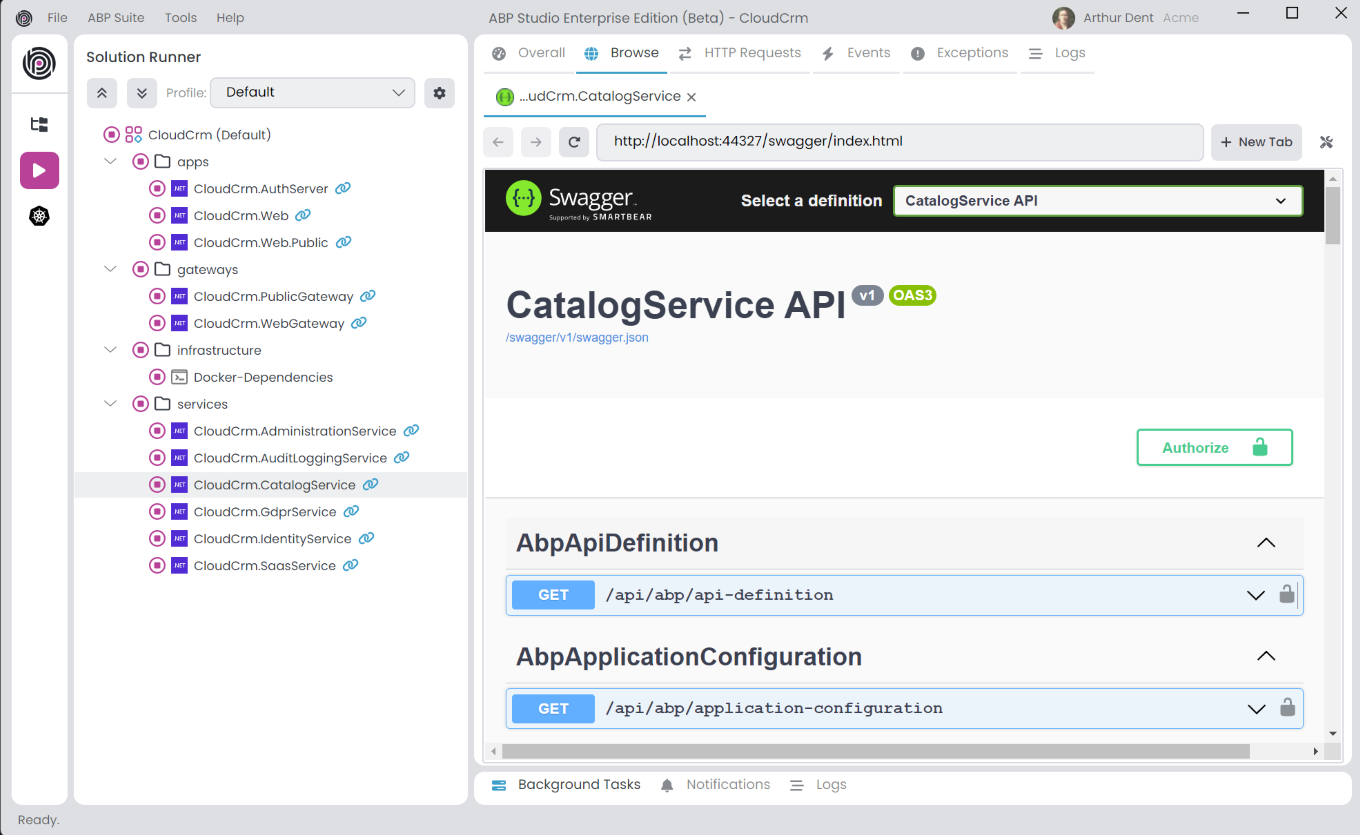Image resolution: width=1360 pixels, height=835 pixels.
Task: Open the Kubernetes panel from the sidebar
Action: pyautogui.click(x=39, y=216)
